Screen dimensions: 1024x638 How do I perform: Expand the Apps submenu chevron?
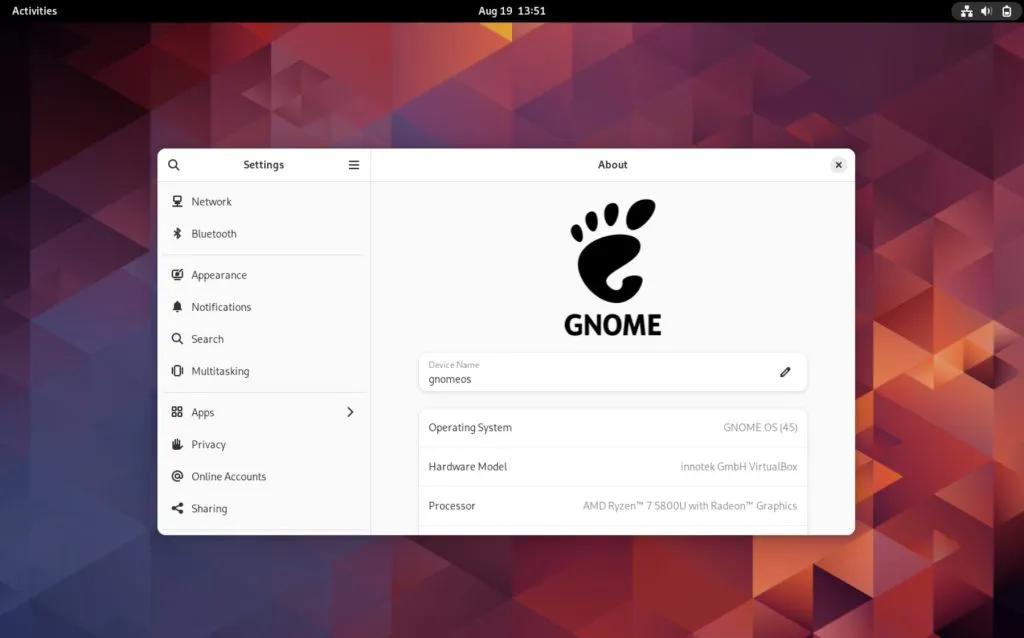[350, 412]
